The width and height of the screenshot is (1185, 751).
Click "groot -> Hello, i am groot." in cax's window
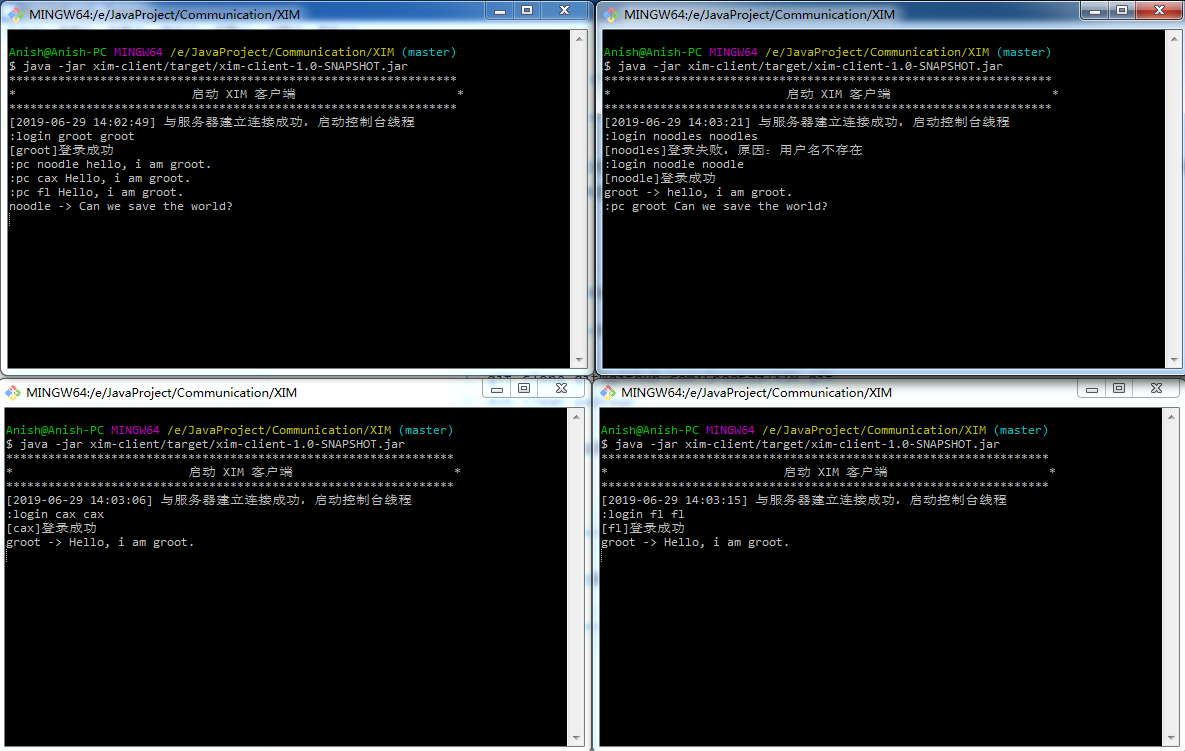pyautogui.click(x=100, y=542)
